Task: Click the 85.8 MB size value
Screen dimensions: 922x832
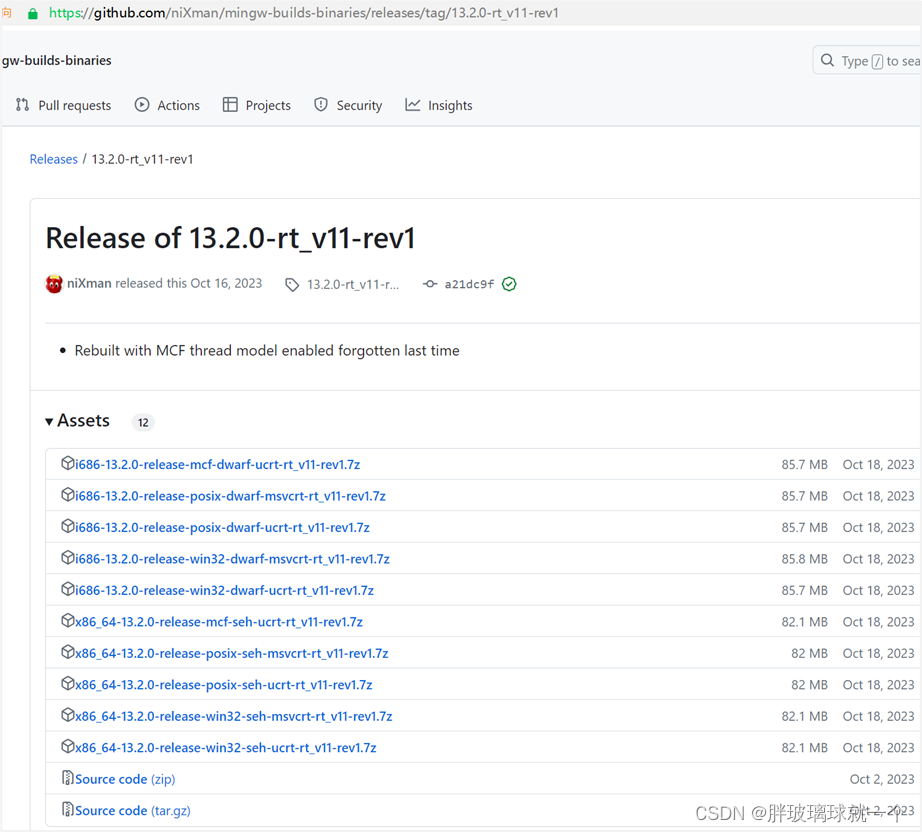Action: (804, 559)
